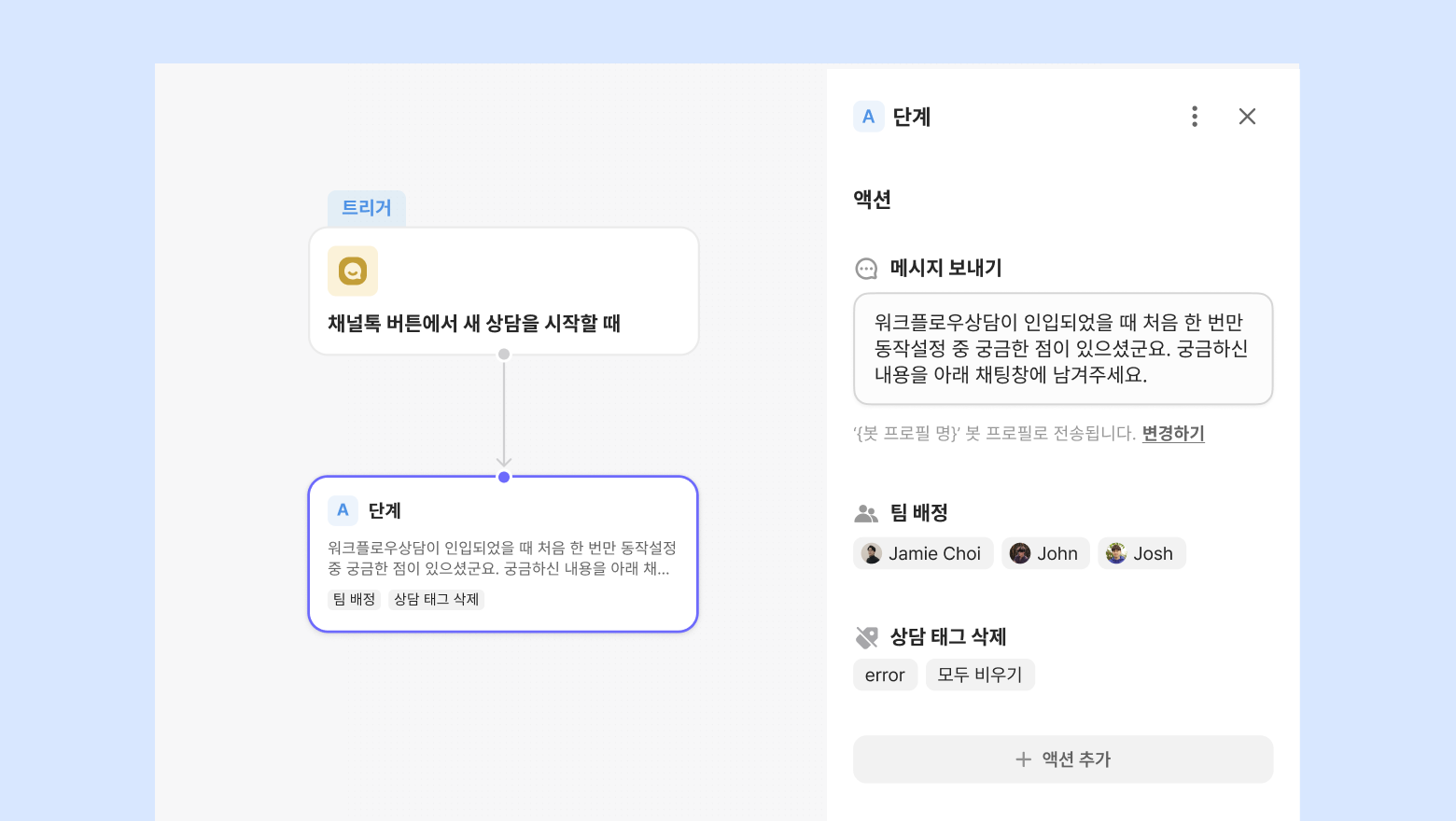The image size is (1456, 821).
Task: Click the 변경하기 link
Action: [x=1173, y=433]
